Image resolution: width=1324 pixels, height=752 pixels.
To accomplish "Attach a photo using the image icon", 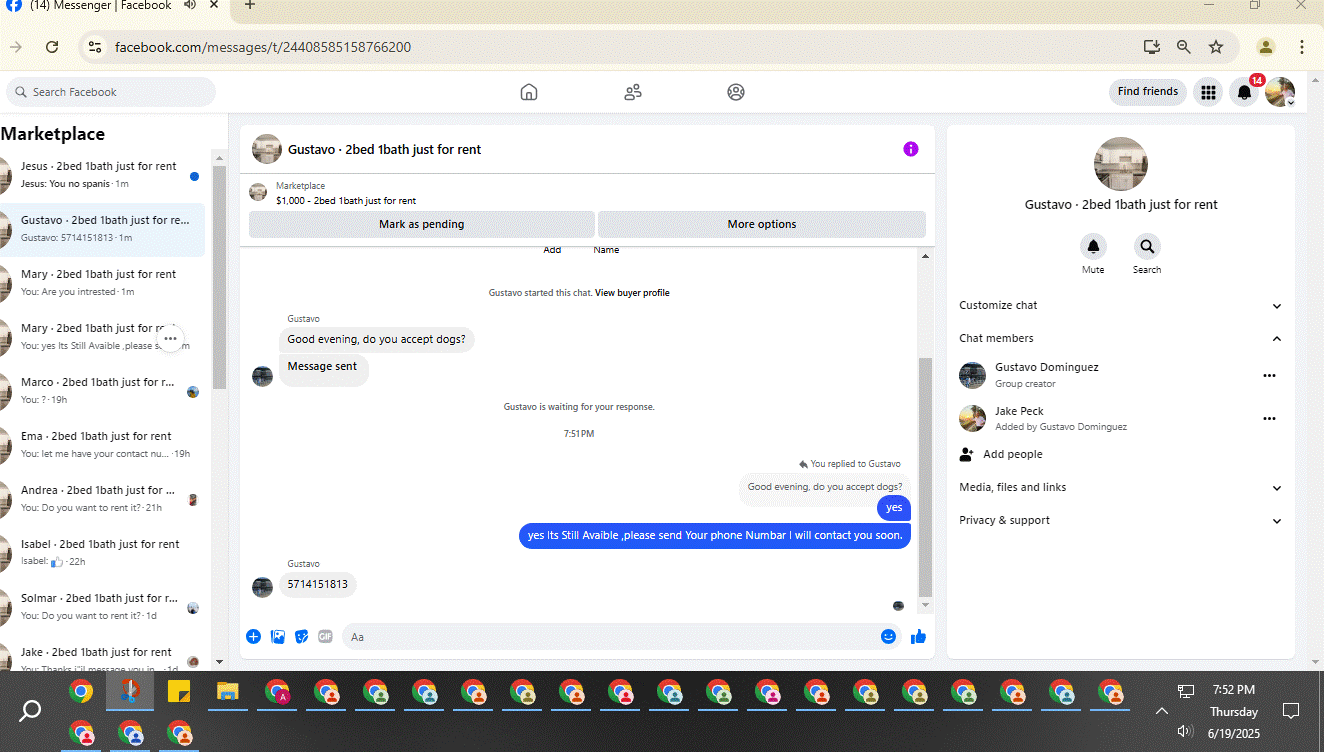I will (278, 636).
